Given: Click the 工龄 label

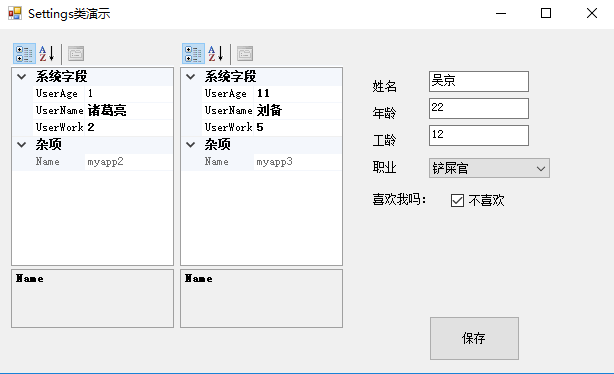Looking at the screenshot, I should (x=385, y=140).
